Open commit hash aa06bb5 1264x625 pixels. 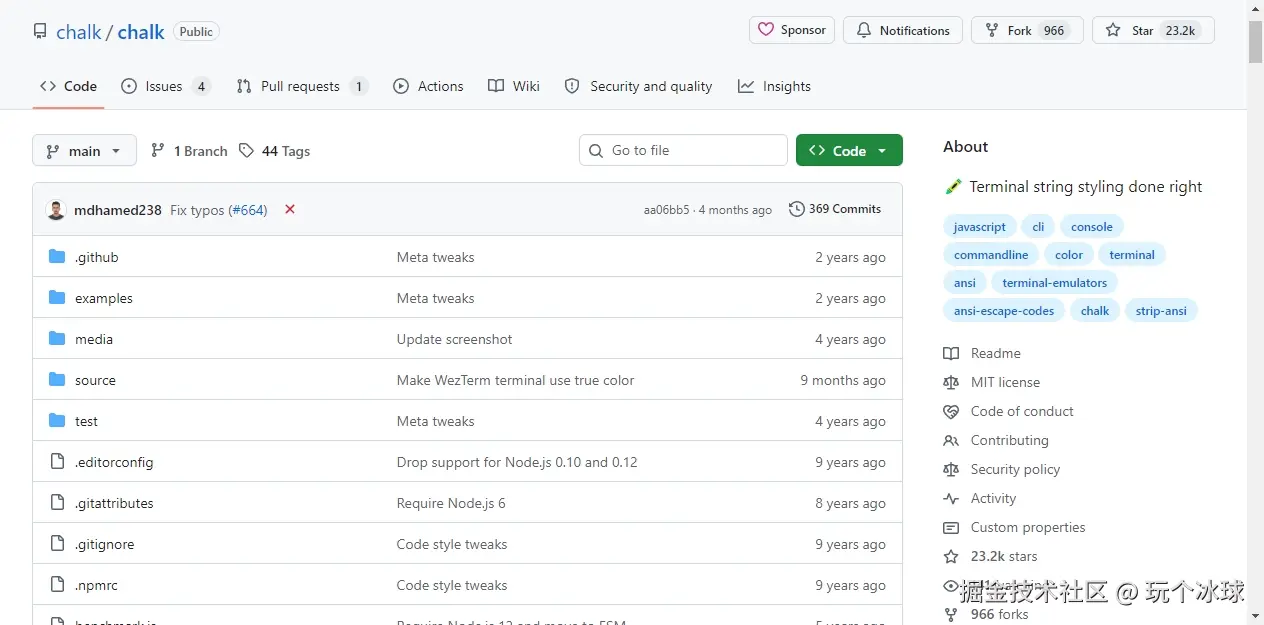tap(666, 210)
